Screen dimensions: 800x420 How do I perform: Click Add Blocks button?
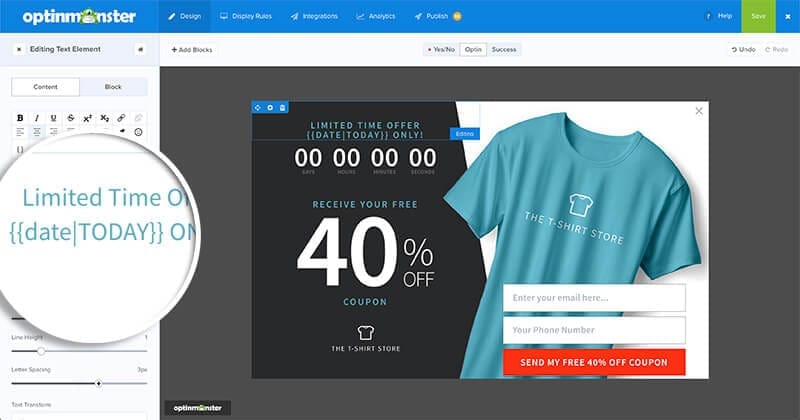(x=192, y=49)
